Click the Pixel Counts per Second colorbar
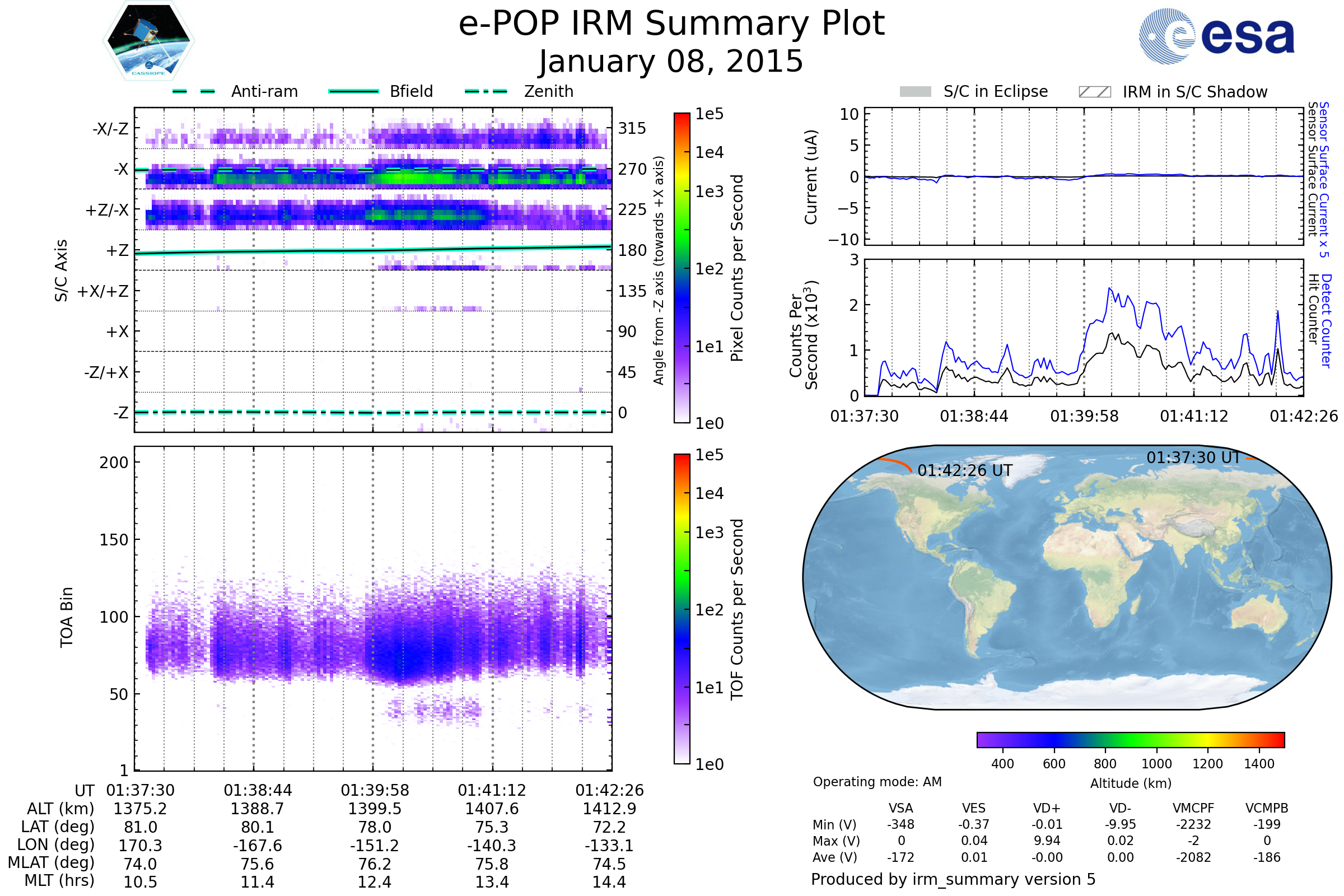The width and height of the screenshot is (1344, 896). tap(682, 268)
